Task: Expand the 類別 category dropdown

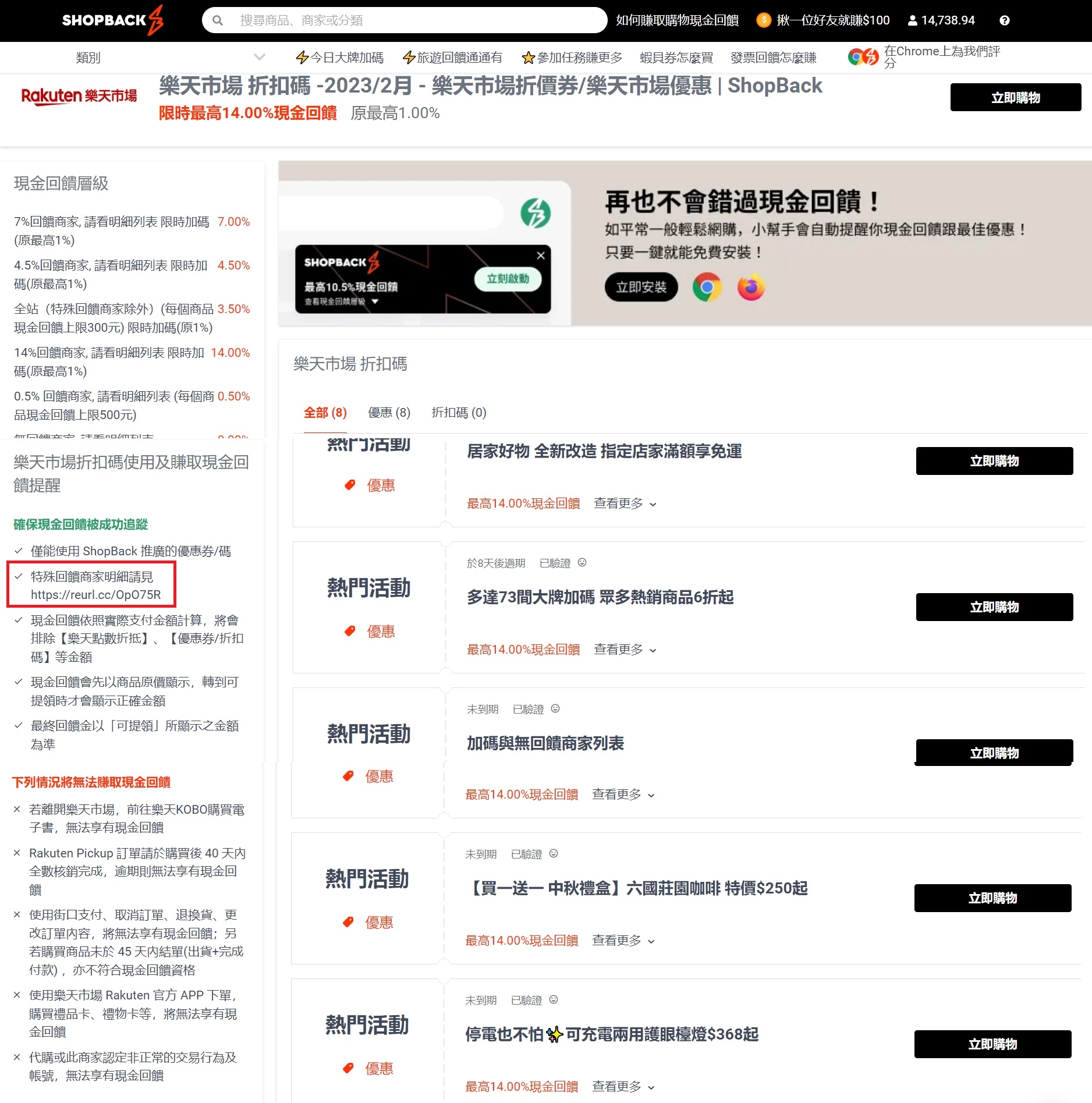Action: tap(170, 58)
